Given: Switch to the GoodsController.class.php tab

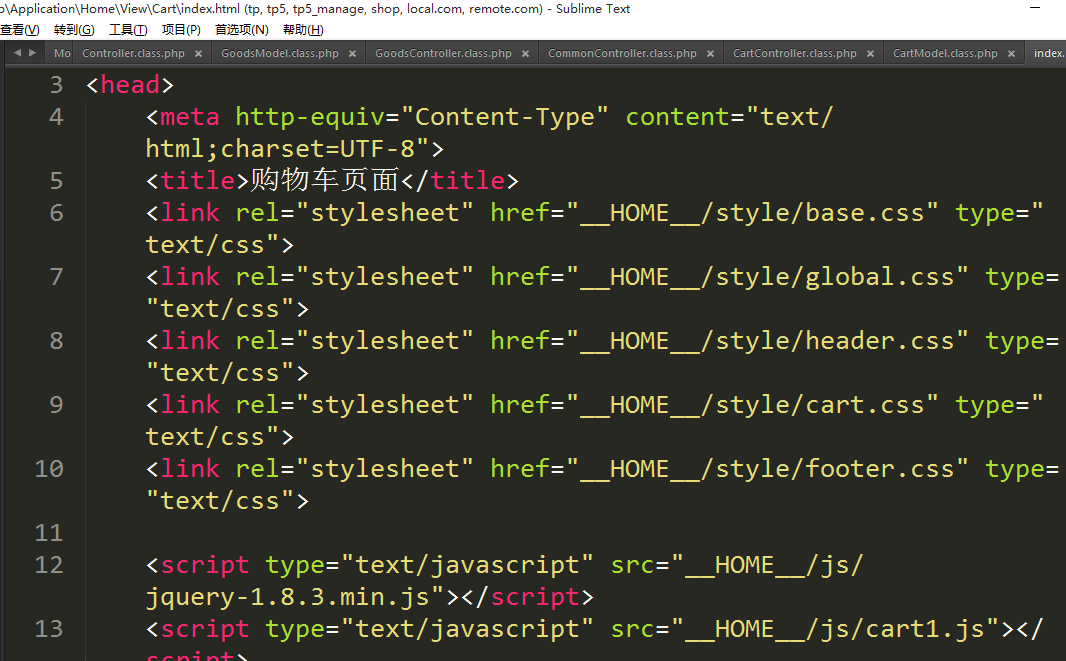Looking at the screenshot, I should click(443, 54).
